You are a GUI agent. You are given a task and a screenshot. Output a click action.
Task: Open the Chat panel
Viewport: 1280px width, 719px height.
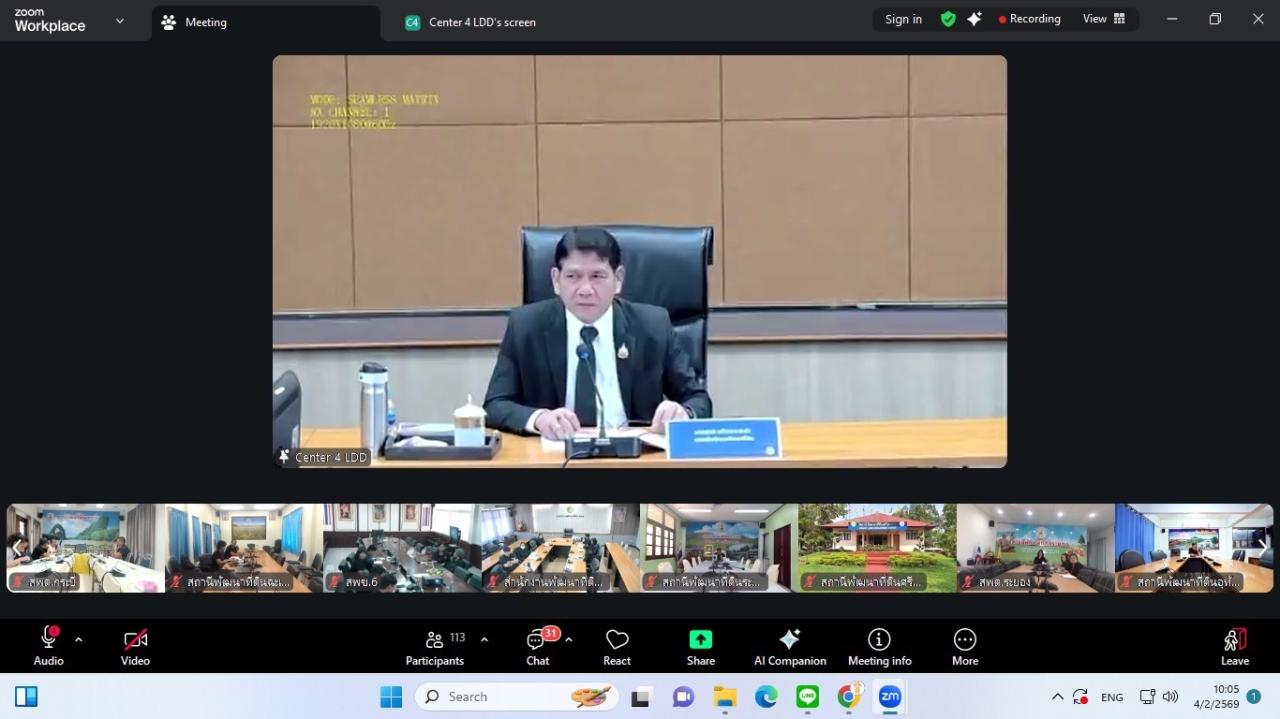(538, 646)
